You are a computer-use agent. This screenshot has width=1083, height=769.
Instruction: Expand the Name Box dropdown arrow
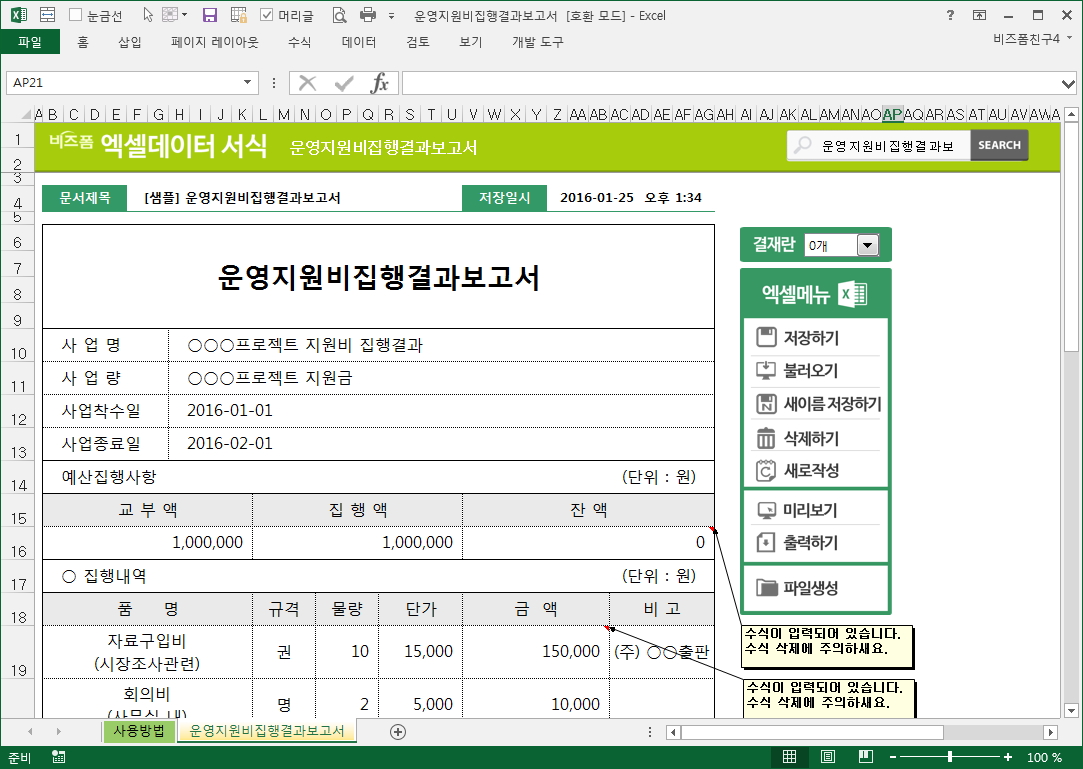pos(248,83)
